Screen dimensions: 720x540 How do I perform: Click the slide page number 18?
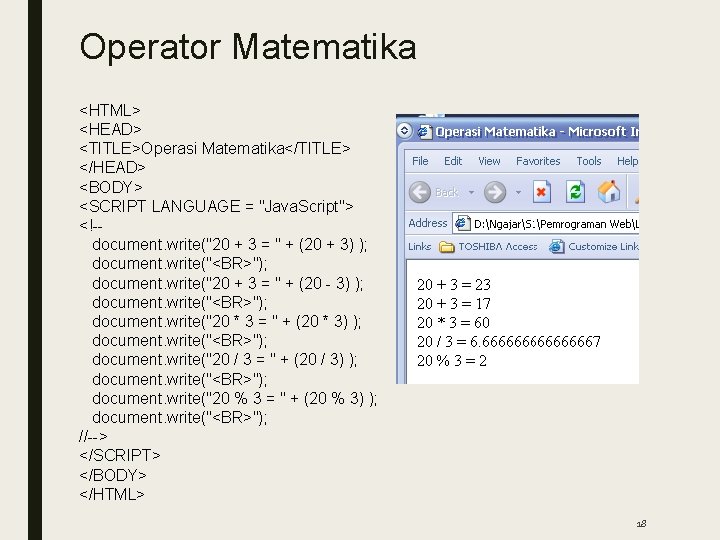[x=641, y=523]
